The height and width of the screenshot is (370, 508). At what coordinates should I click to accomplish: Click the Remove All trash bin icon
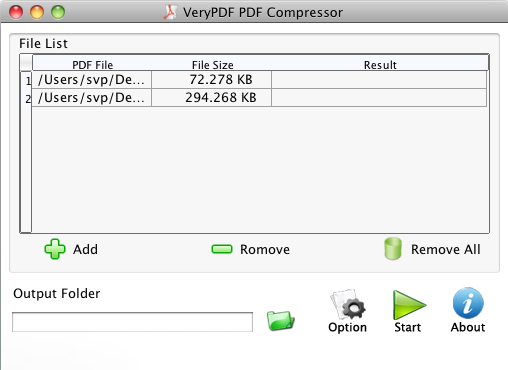[x=393, y=249]
